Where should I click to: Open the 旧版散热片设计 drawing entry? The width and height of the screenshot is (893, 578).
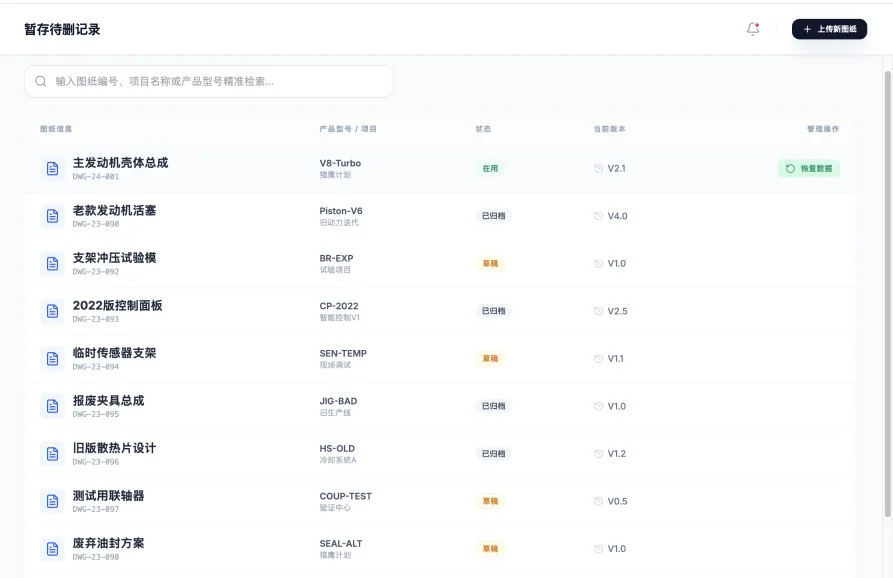point(114,448)
